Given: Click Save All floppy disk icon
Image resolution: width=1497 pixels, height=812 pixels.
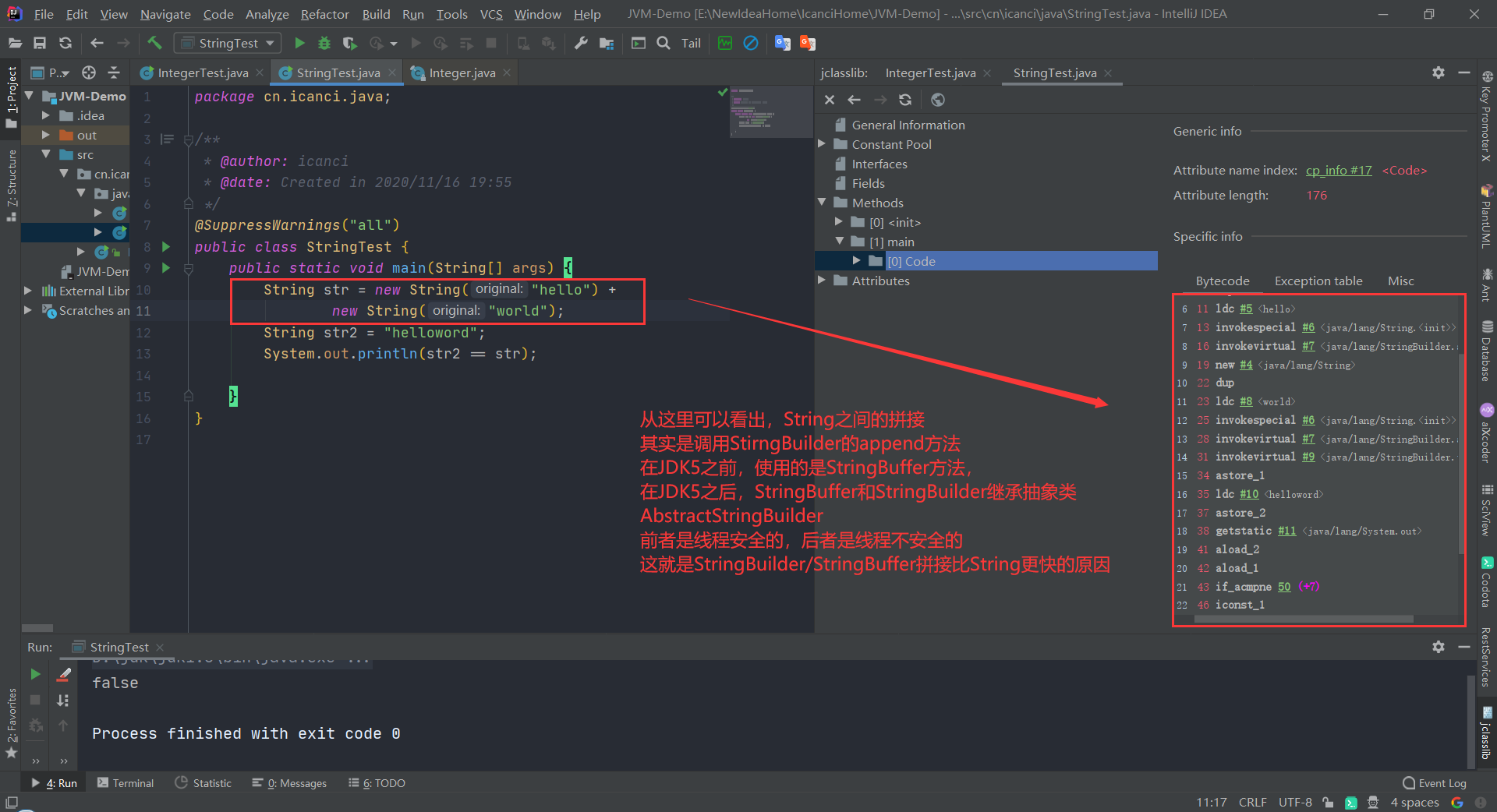Looking at the screenshot, I should tap(40, 43).
